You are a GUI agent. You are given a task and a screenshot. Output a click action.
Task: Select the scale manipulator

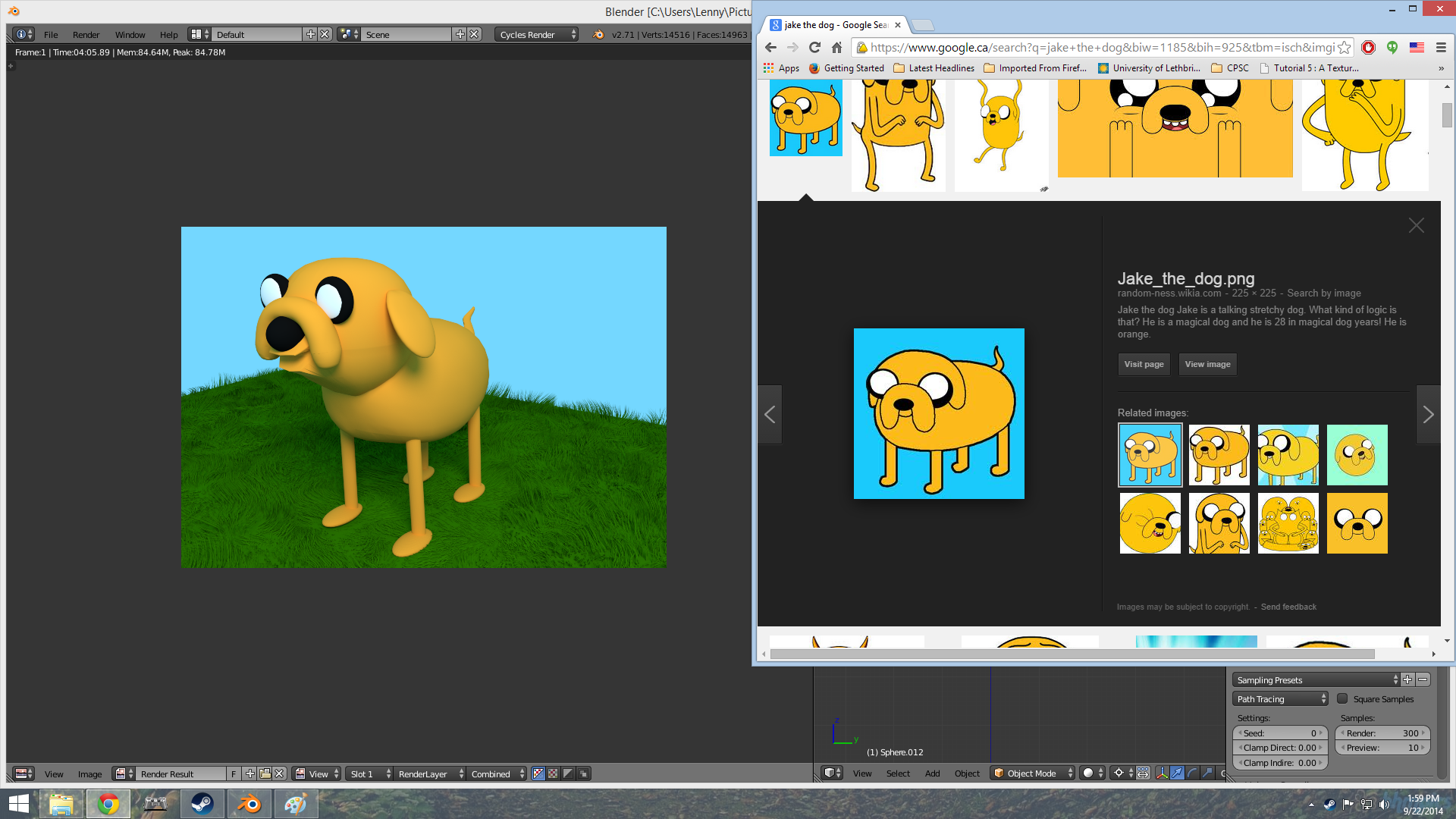[x=1207, y=773]
